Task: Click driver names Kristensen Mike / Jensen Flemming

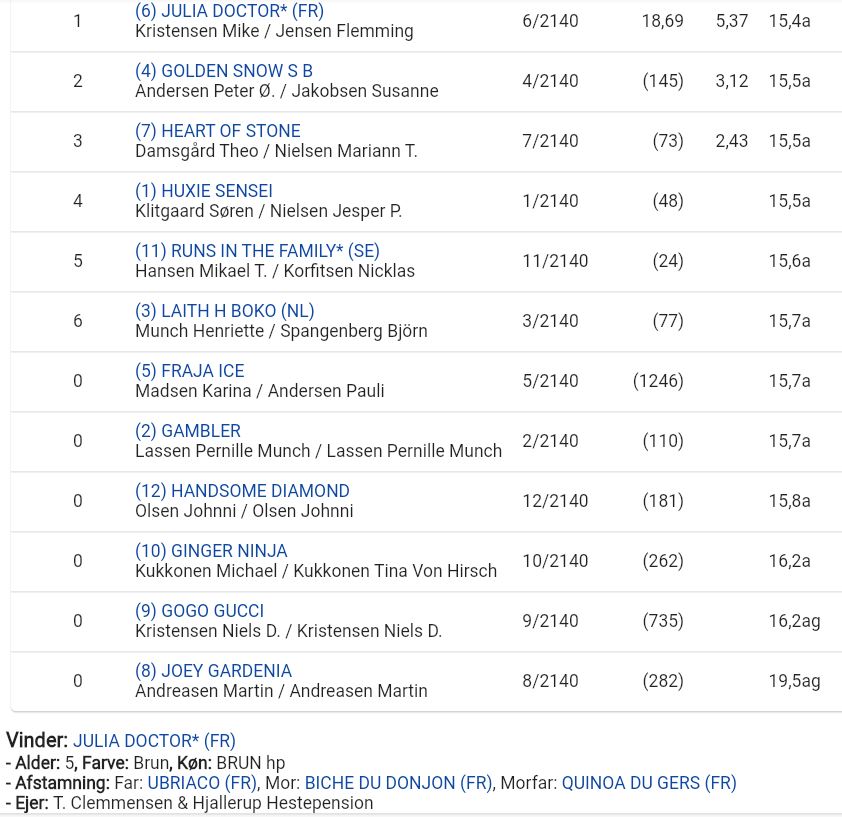Action: tap(274, 31)
